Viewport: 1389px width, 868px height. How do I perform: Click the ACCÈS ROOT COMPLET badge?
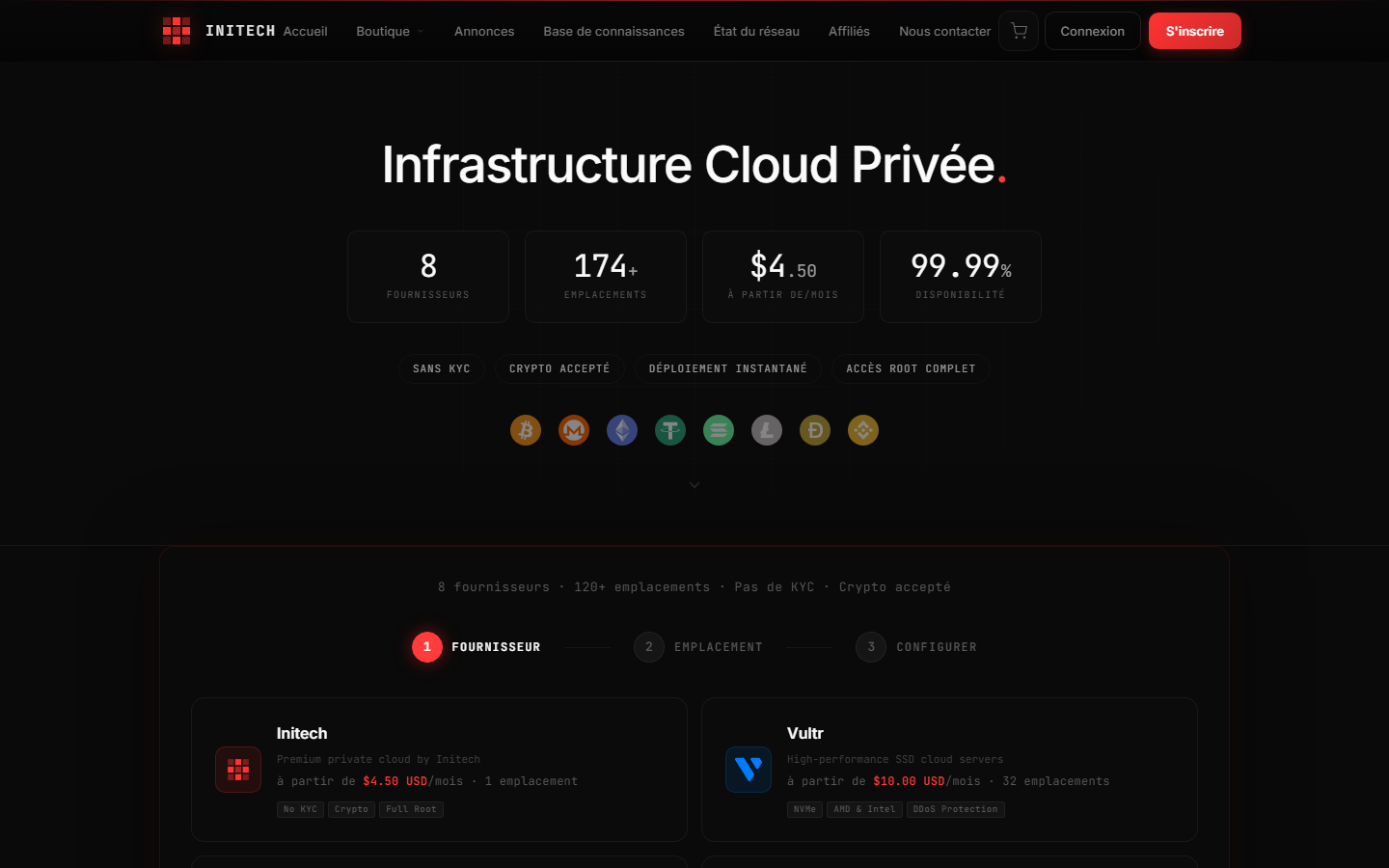point(911,368)
